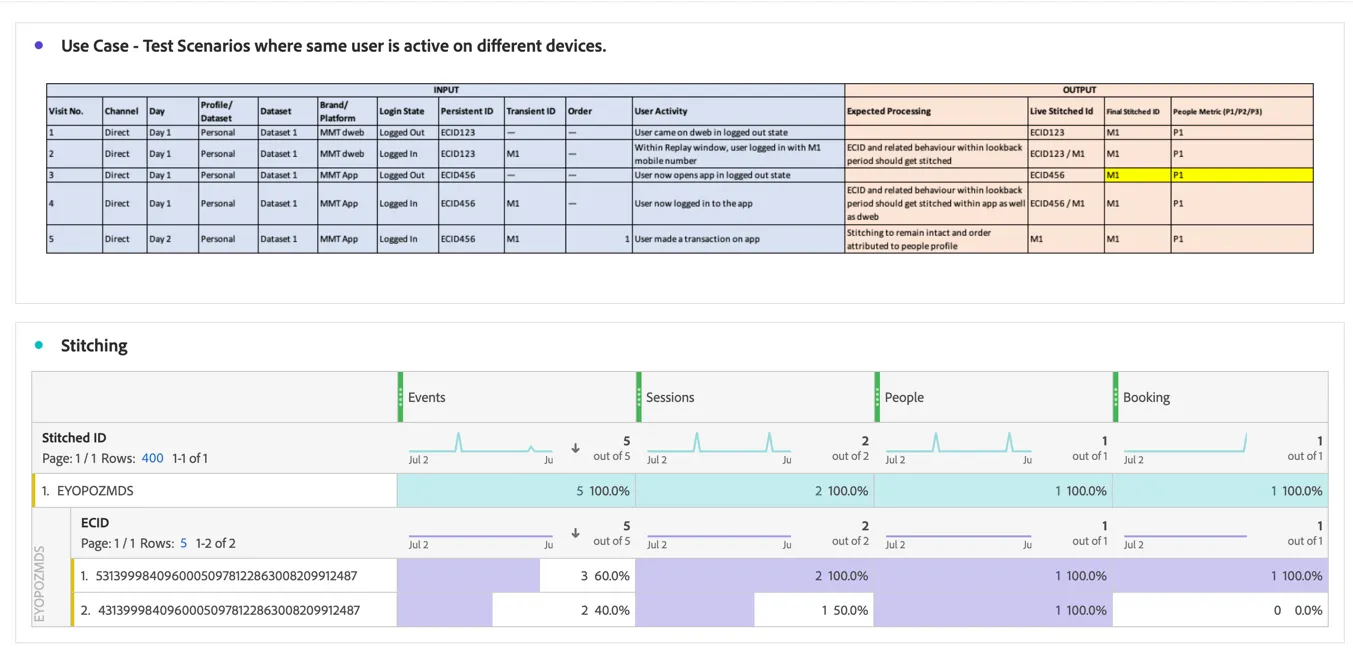Click the Events sparkline in ECID header

[481, 535]
